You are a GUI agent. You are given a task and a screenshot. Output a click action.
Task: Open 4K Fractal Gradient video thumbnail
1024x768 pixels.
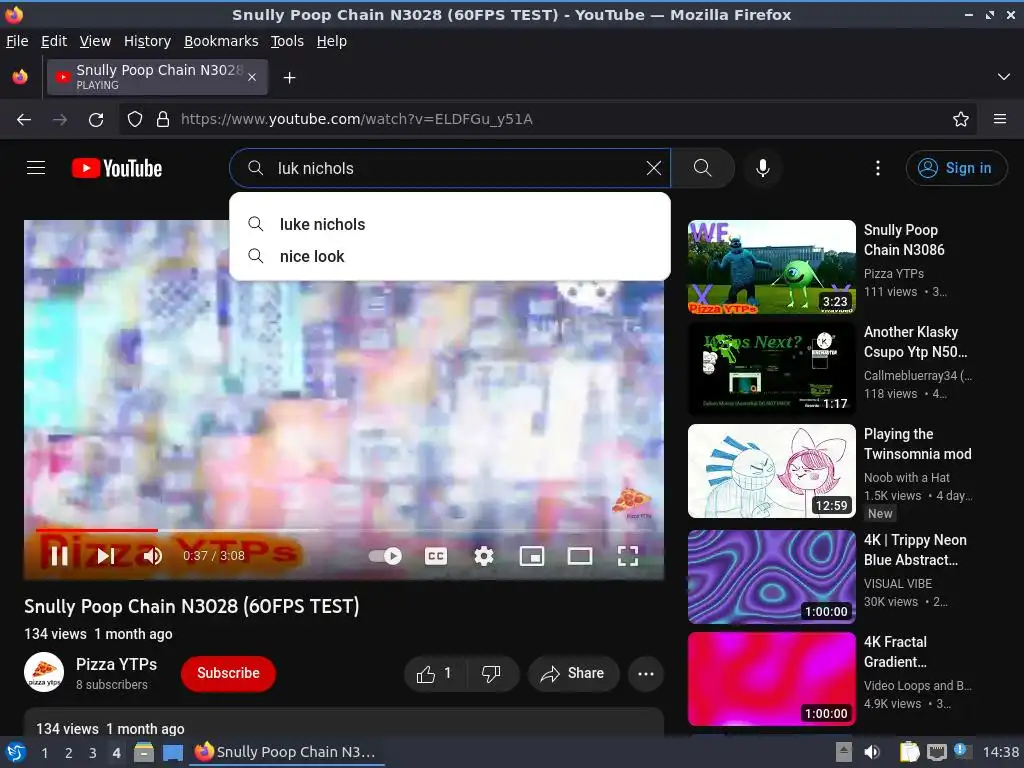(771, 679)
